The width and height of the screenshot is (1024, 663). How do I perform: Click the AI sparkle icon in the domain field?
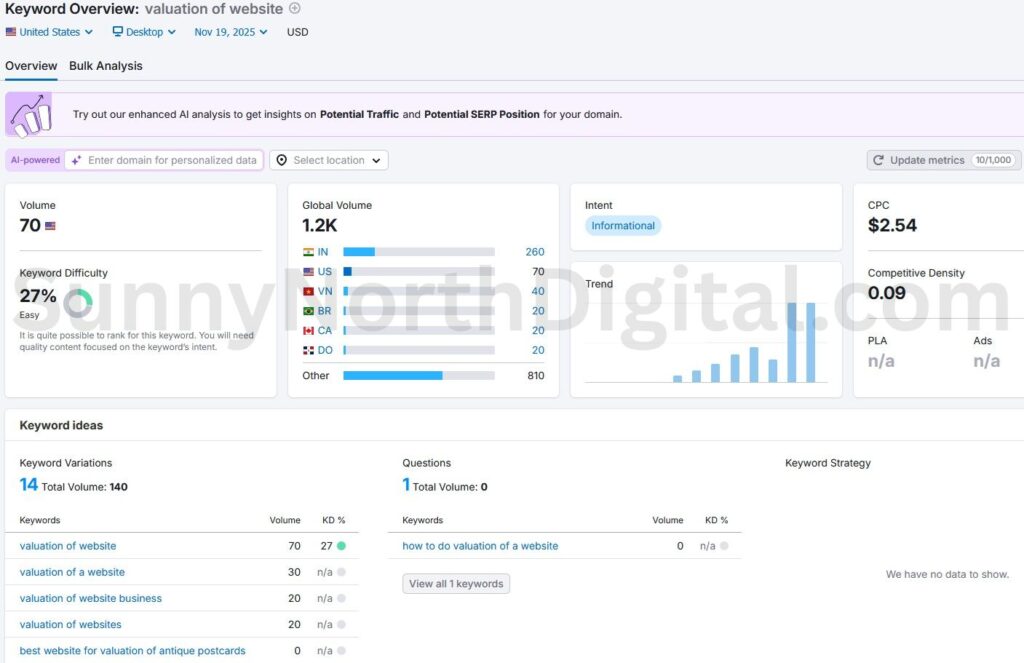click(76, 160)
